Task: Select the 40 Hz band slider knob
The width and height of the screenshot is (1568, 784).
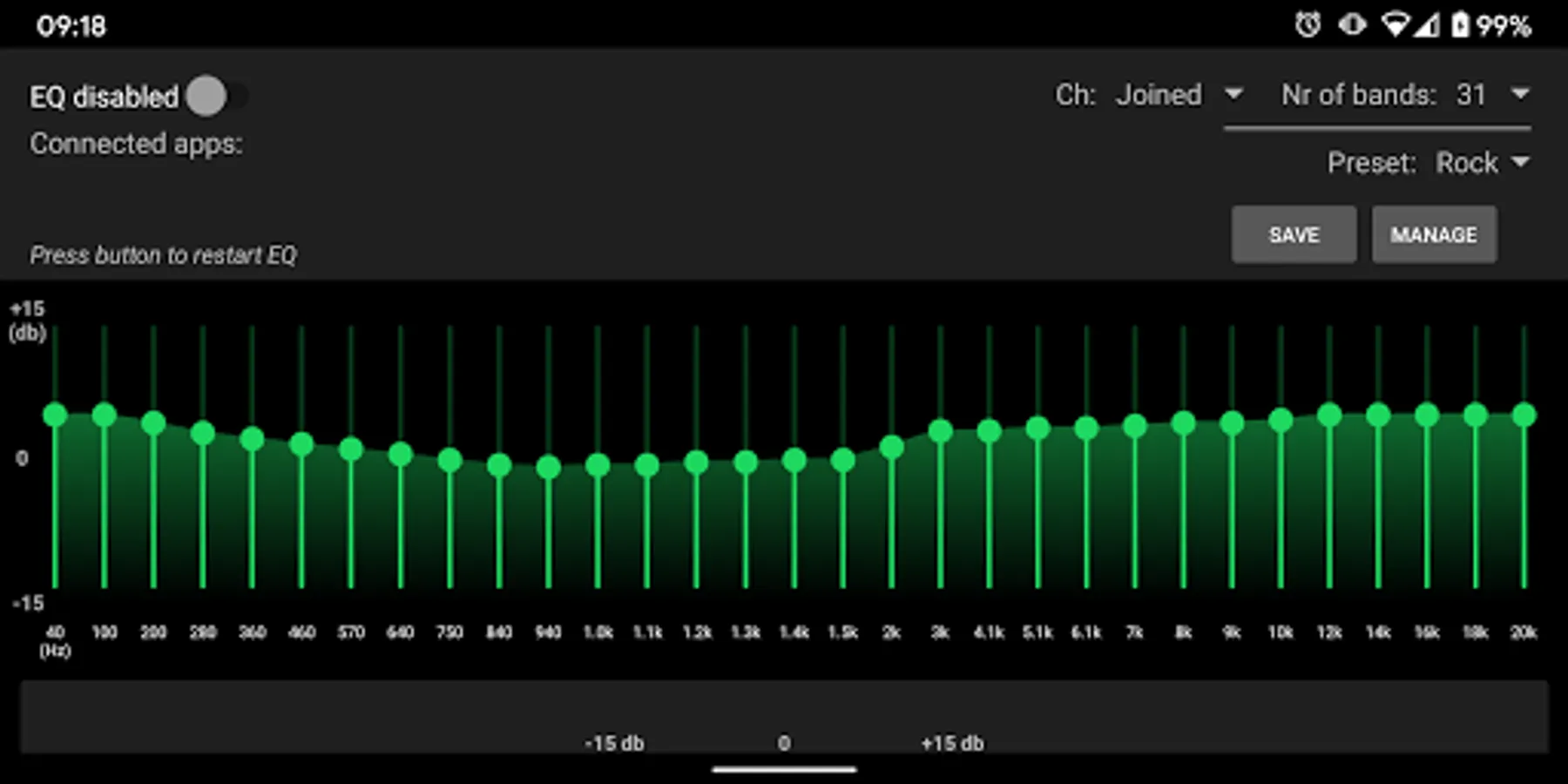Action: tap(55, 415)
